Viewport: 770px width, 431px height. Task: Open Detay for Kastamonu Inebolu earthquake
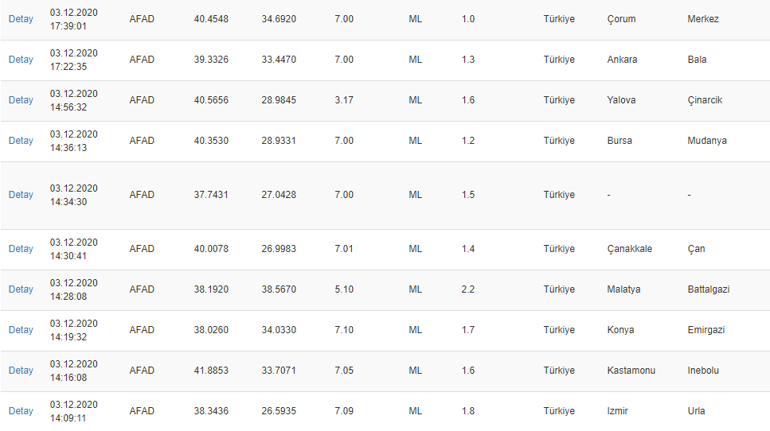[x=21, y=370]
